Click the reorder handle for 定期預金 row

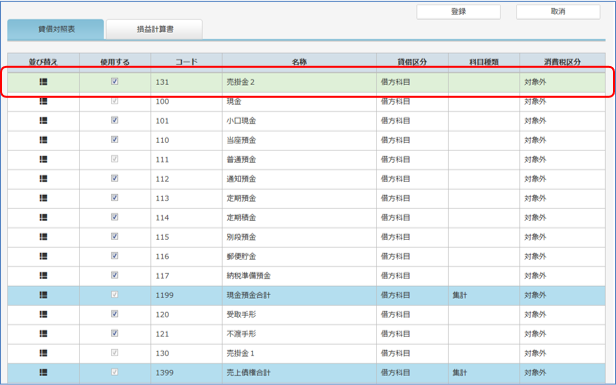(x=43, y=198)
